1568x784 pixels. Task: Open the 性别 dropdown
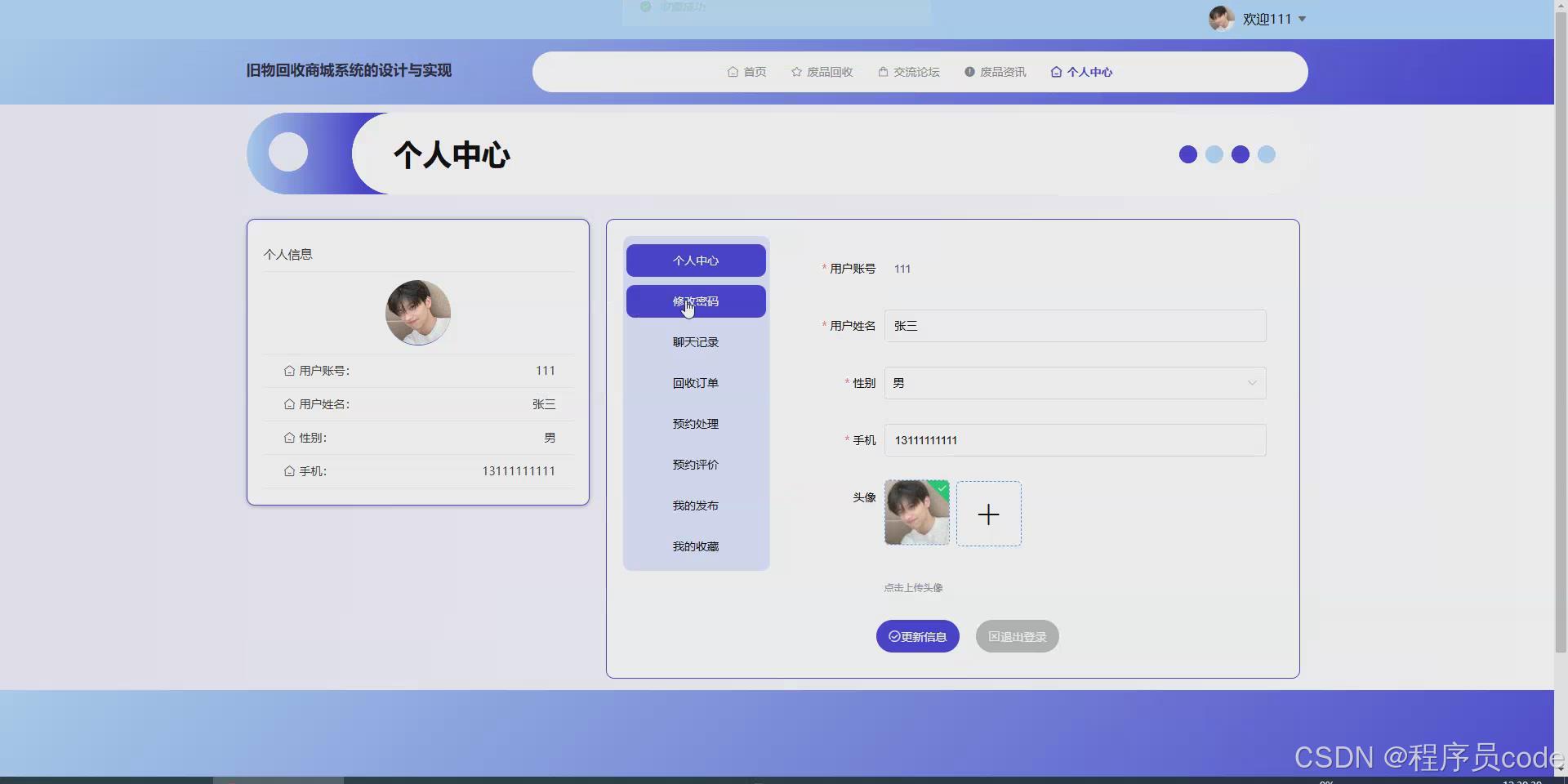[1075, 383]
